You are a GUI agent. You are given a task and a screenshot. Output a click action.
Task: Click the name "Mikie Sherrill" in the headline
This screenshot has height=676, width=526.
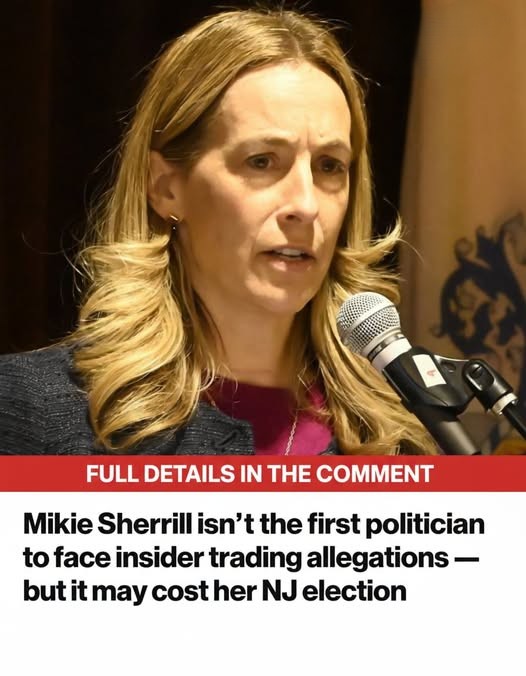108,524
